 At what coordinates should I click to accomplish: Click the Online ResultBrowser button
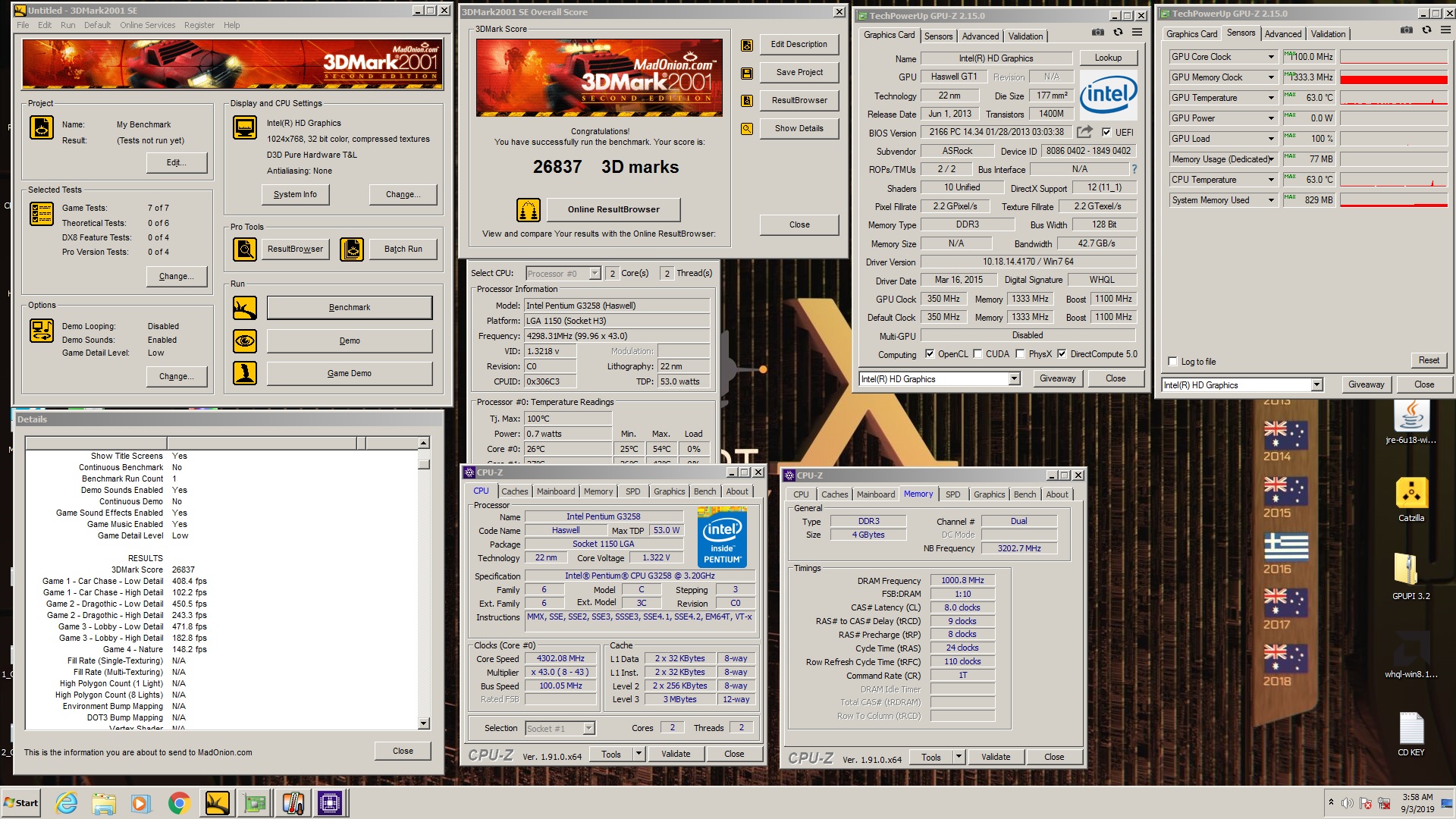click(x=613, y=210)
